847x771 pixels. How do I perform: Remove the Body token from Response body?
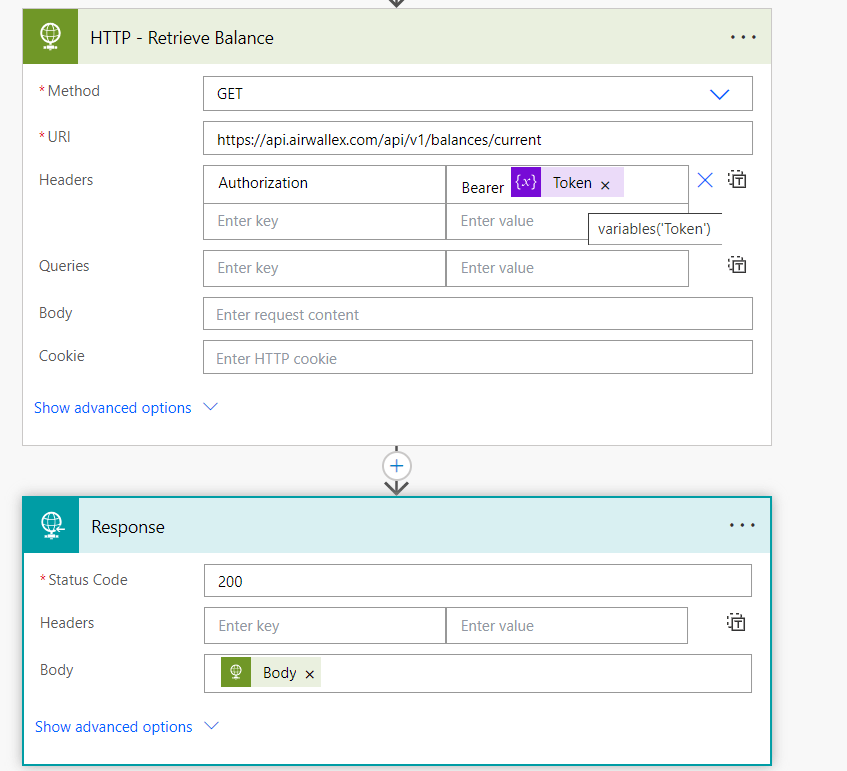[310, 674]
